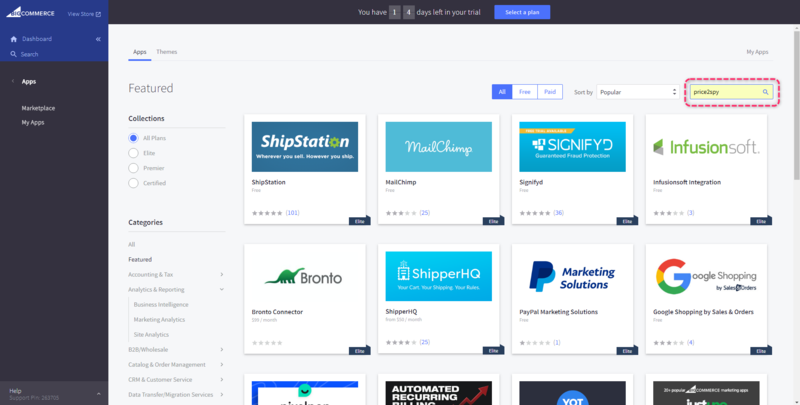Image resolution: width=800 pixels, height=405 pixels.
Task: Switch to the Apps tab
Action: pyautogui.click(x=140, y=52)
